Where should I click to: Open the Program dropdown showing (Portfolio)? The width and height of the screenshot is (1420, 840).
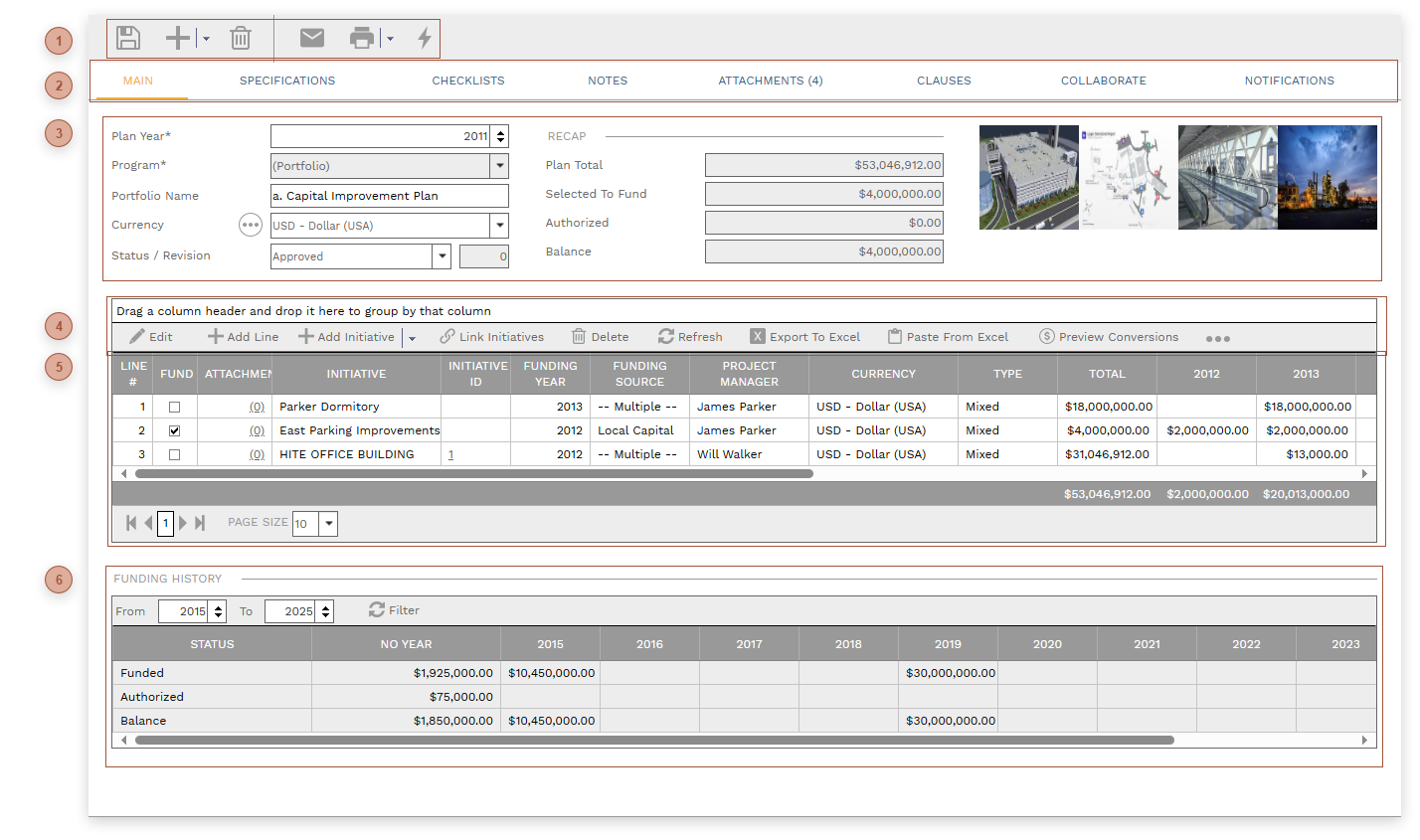point(500,166)
